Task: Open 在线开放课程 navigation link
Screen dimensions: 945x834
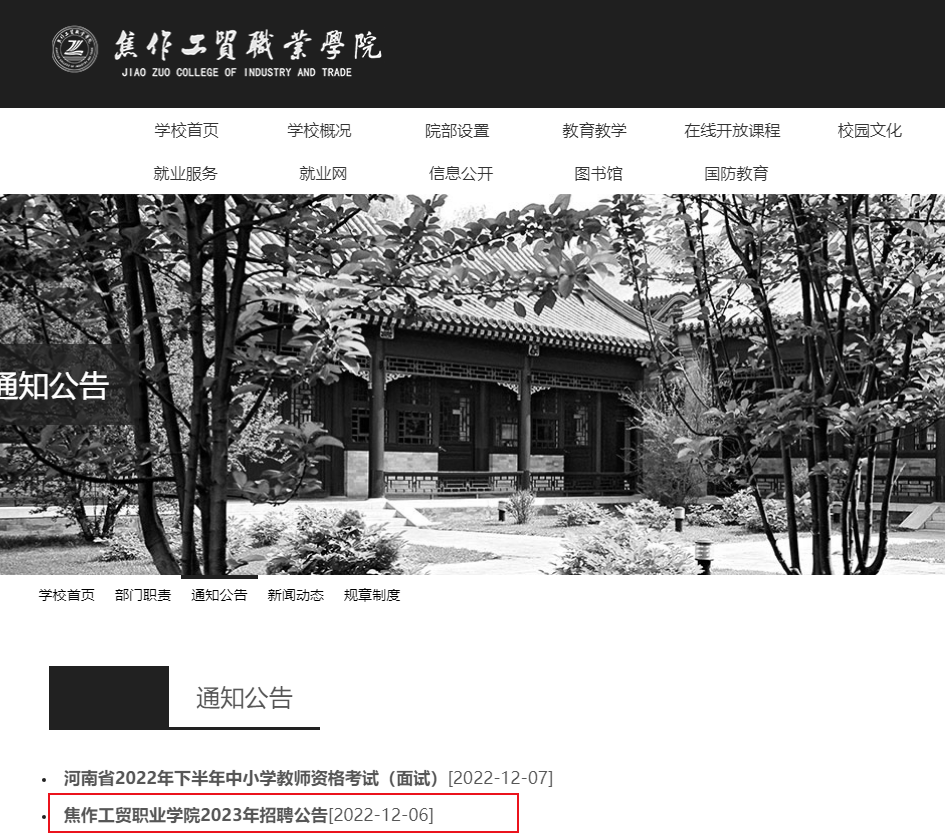Action: (732, 130)
